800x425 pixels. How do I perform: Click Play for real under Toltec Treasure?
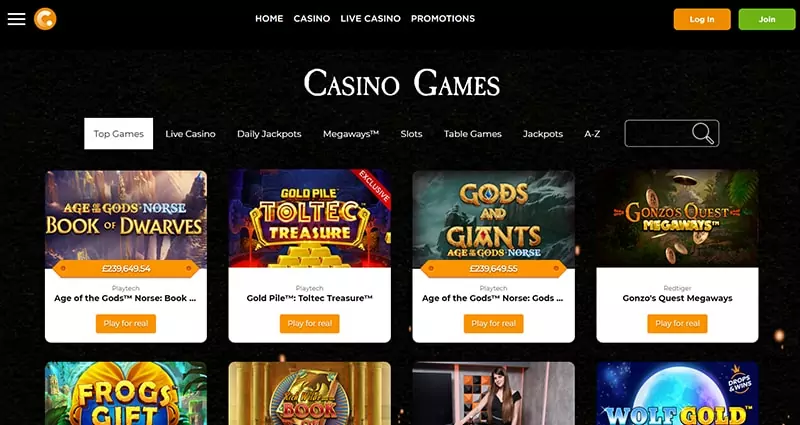[310, 323]
